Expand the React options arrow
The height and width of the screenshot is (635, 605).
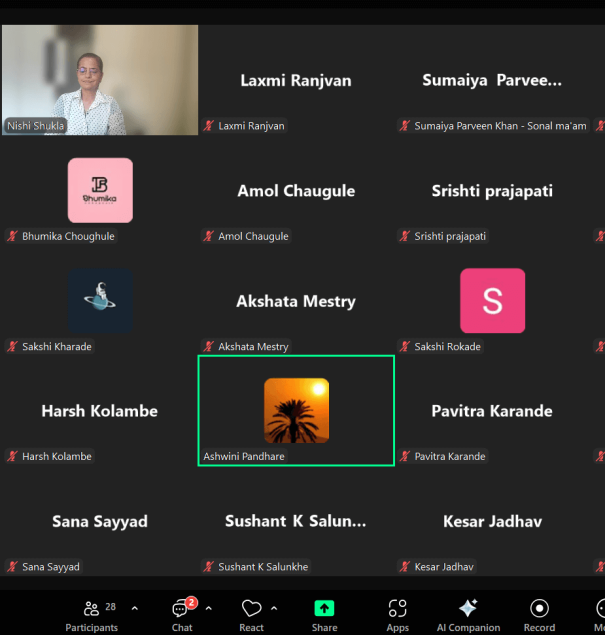click(x=274, y=608)
